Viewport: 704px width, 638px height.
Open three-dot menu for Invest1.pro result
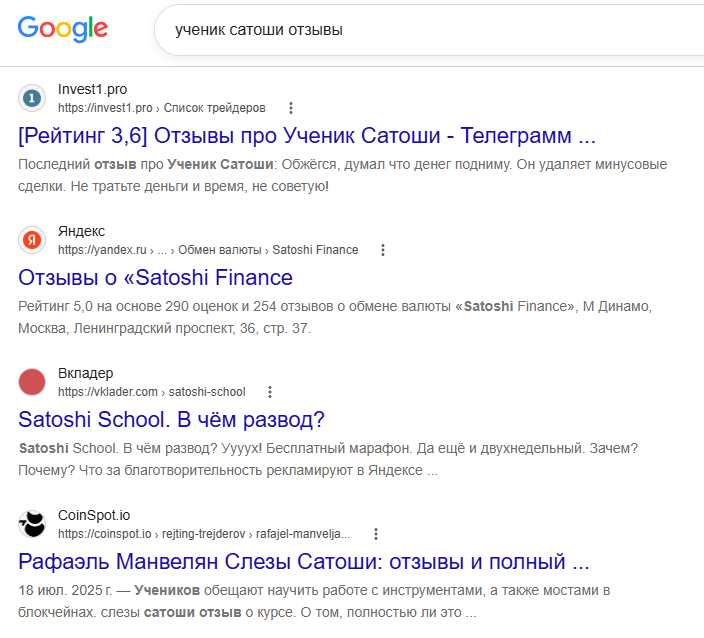coord(291,108)
